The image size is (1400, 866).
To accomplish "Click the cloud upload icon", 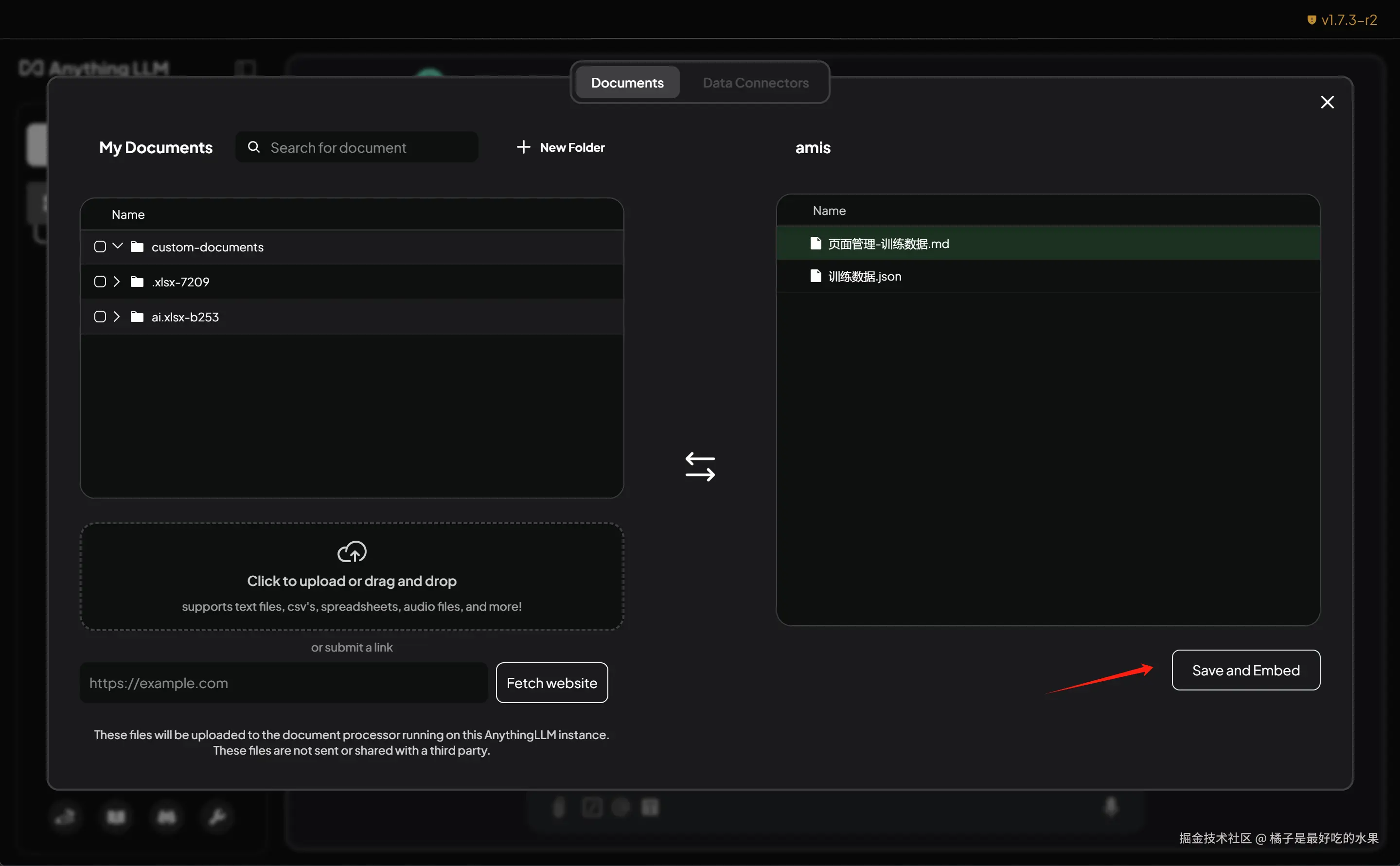I will point(352,551).
